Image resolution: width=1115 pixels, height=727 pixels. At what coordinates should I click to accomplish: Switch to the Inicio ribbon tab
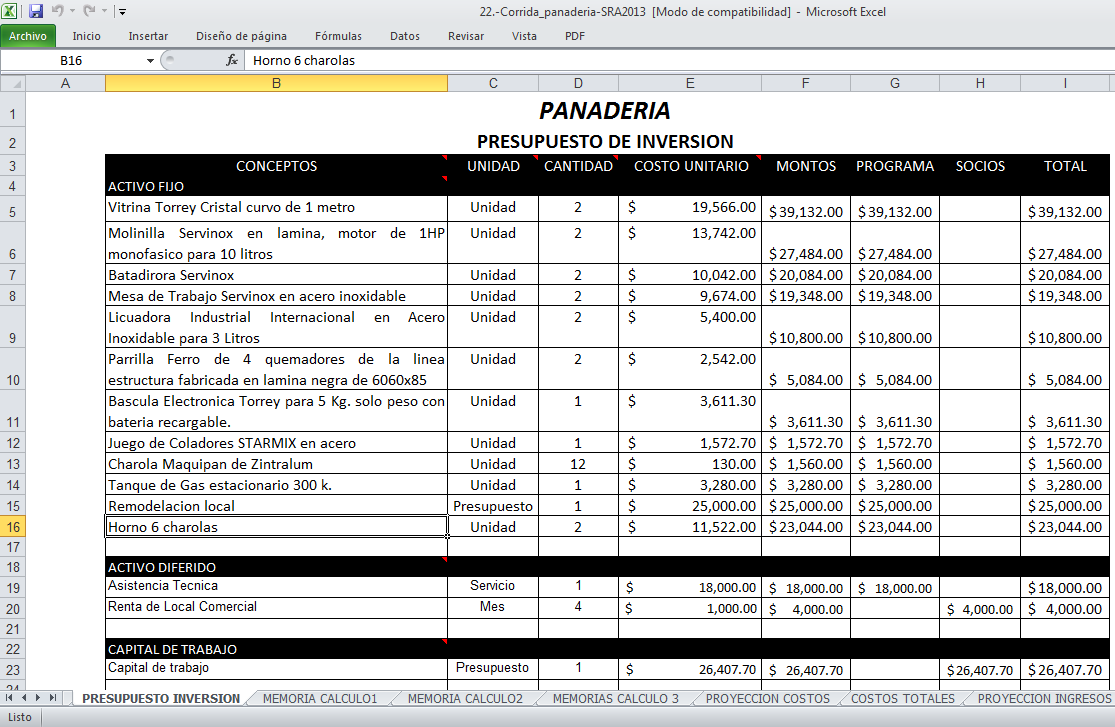pyautogui.click(x=86, y=36)
